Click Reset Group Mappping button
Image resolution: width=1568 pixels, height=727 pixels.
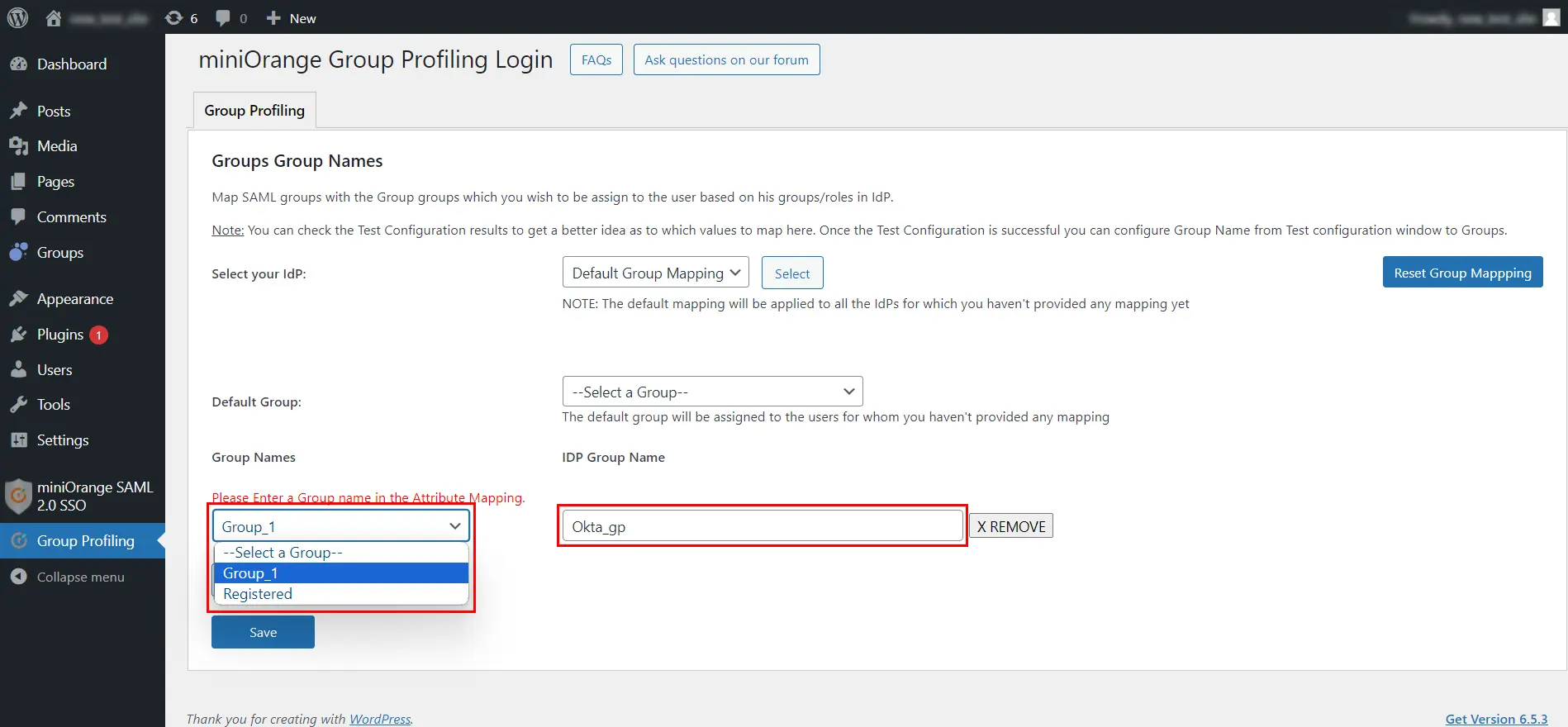[1462, 273]
